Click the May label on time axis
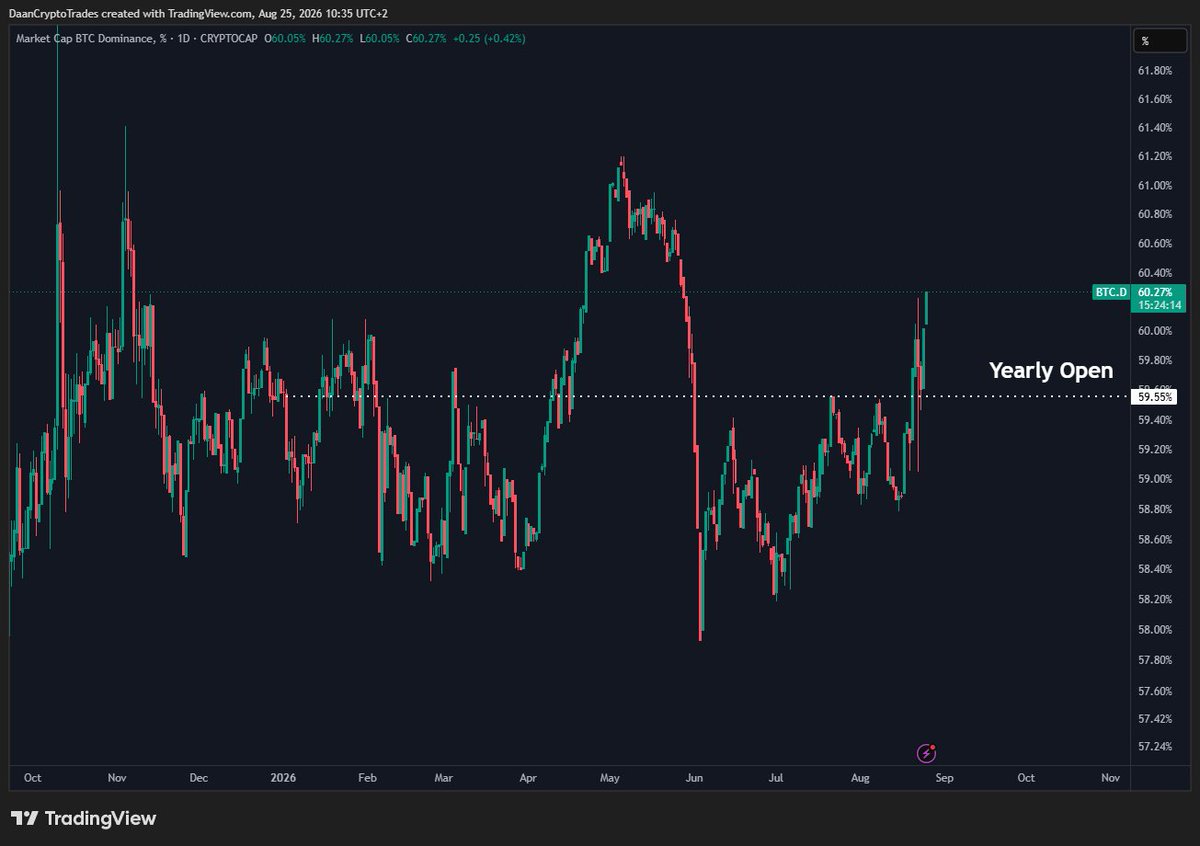Viewport: 1200px width, 846px height. [611, 777]
